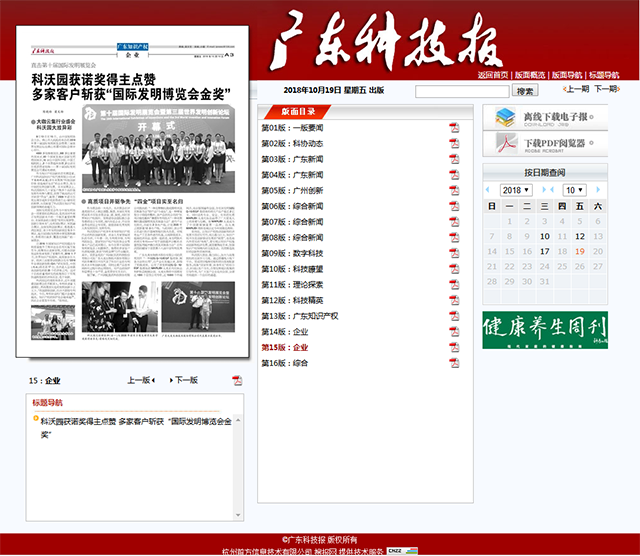
Task: Download PDF icon for 第05版 广州创新
Action: (x=453, y=190)
